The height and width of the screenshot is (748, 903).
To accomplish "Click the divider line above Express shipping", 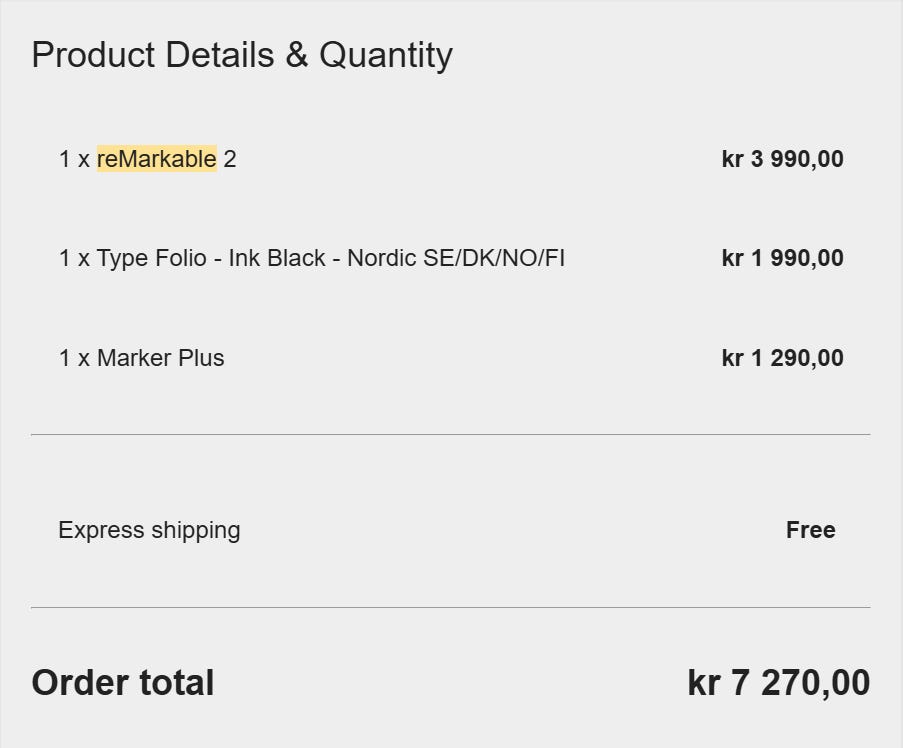I will [x=450, y=435].
